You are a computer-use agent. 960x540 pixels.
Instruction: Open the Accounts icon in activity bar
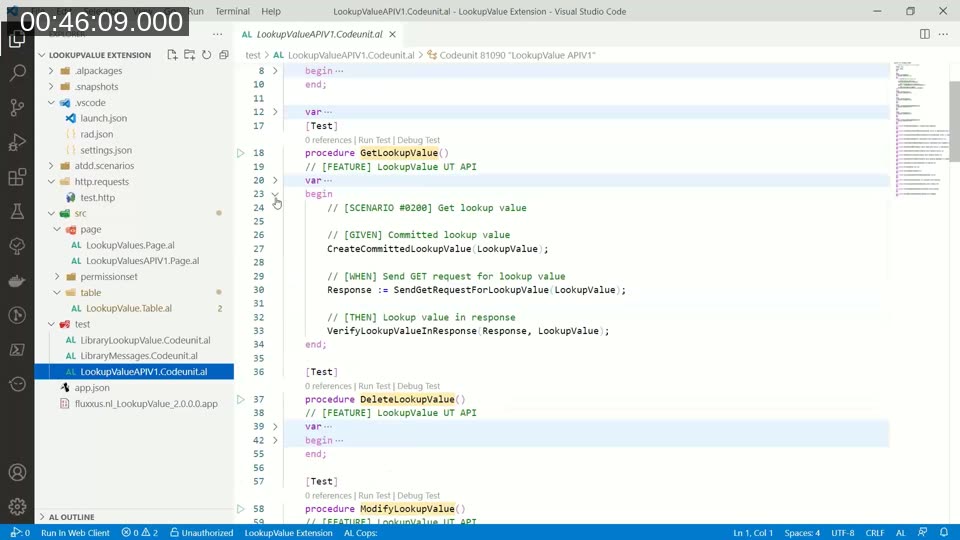coord(17,472)
